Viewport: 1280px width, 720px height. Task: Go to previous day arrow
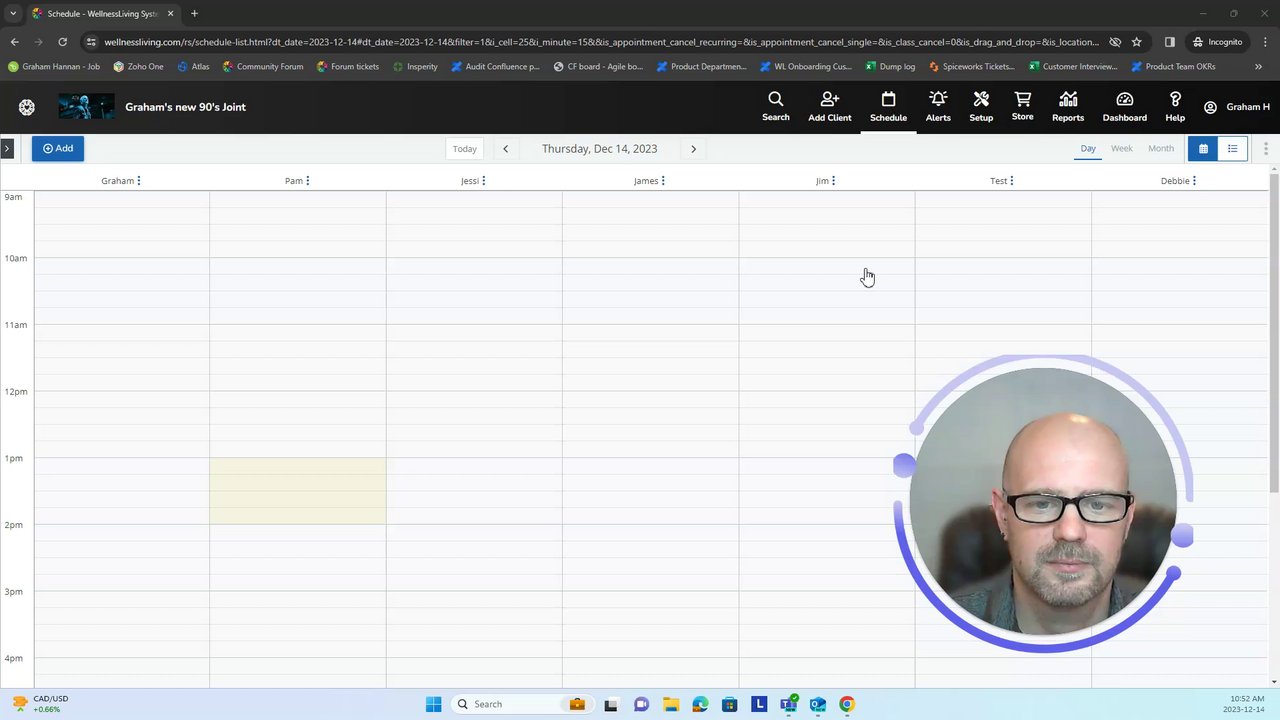[505, 149]
